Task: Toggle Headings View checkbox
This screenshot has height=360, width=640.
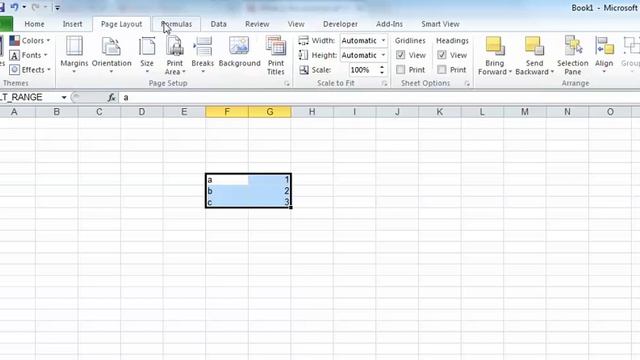Action: coord(442,55)
